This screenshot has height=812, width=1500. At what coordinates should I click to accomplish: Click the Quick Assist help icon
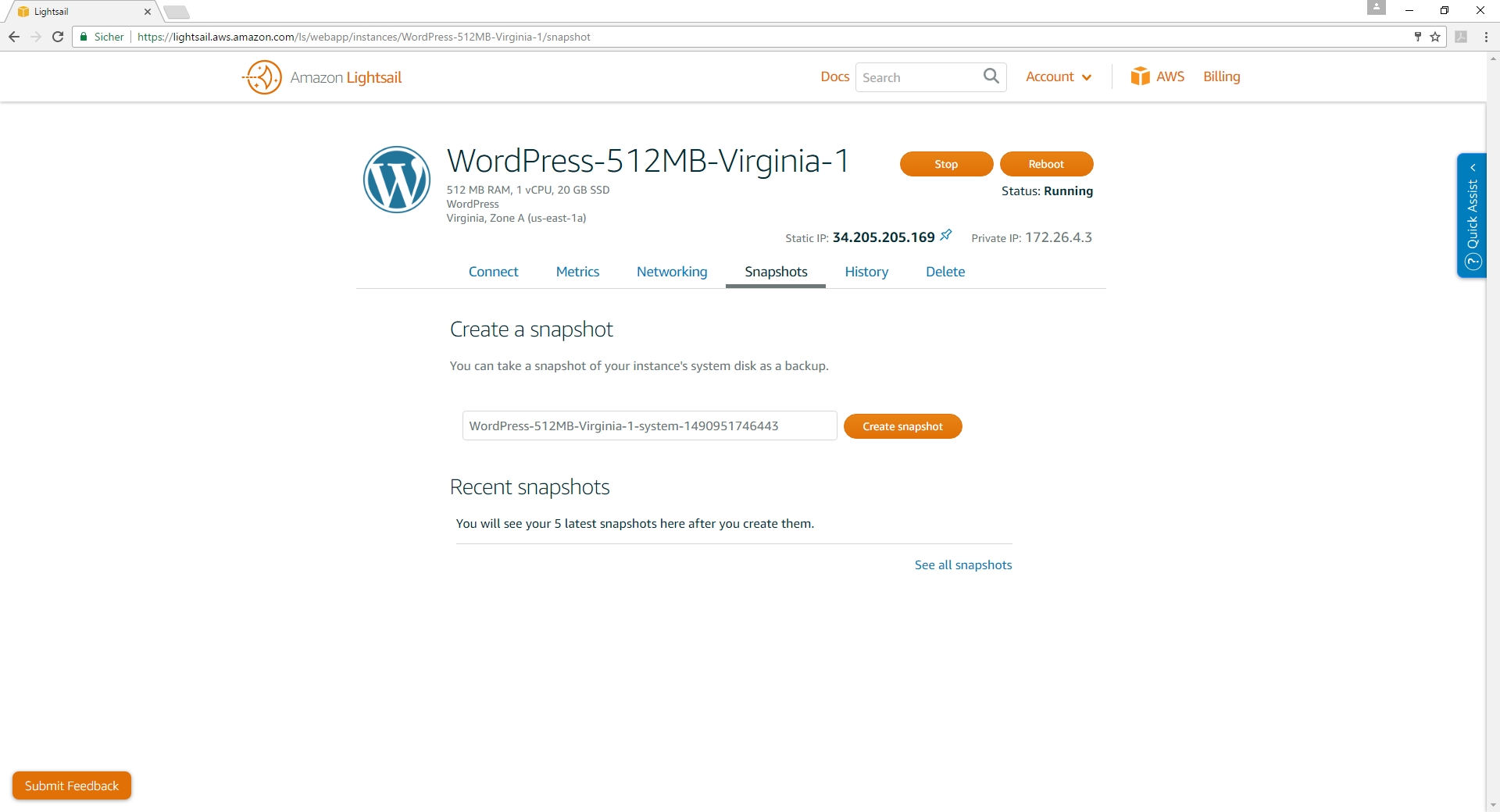click(x=1473, y=262)
